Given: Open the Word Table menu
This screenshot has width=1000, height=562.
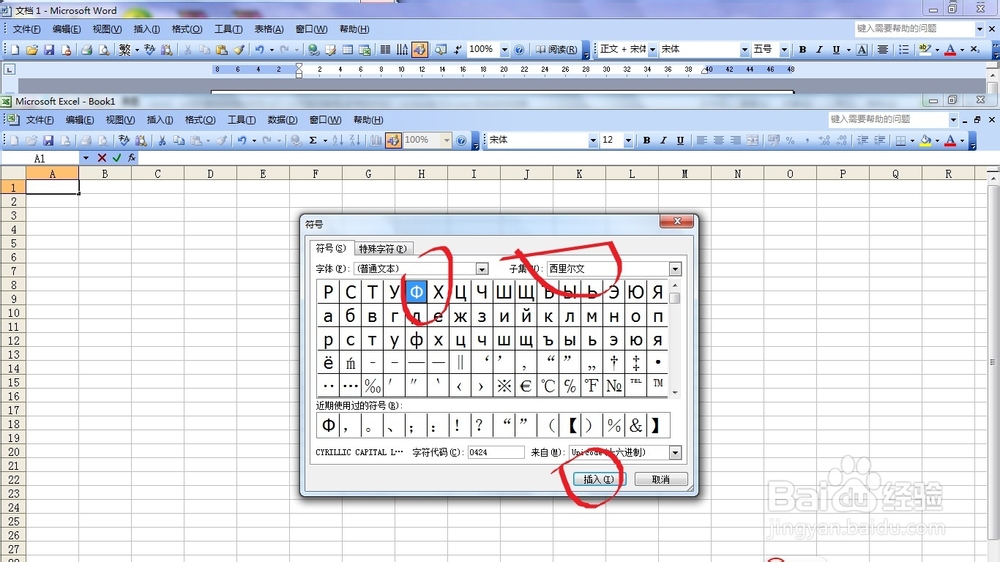Looking at the screenshot, I should [268, 29].
